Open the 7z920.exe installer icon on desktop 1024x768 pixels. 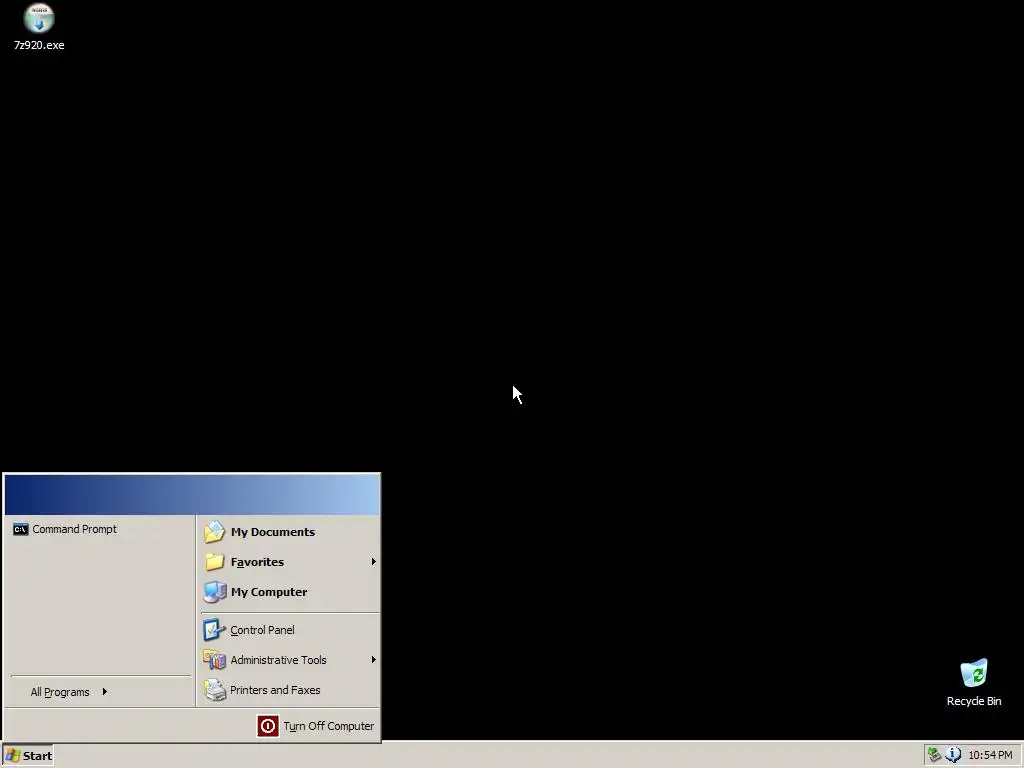39,18
